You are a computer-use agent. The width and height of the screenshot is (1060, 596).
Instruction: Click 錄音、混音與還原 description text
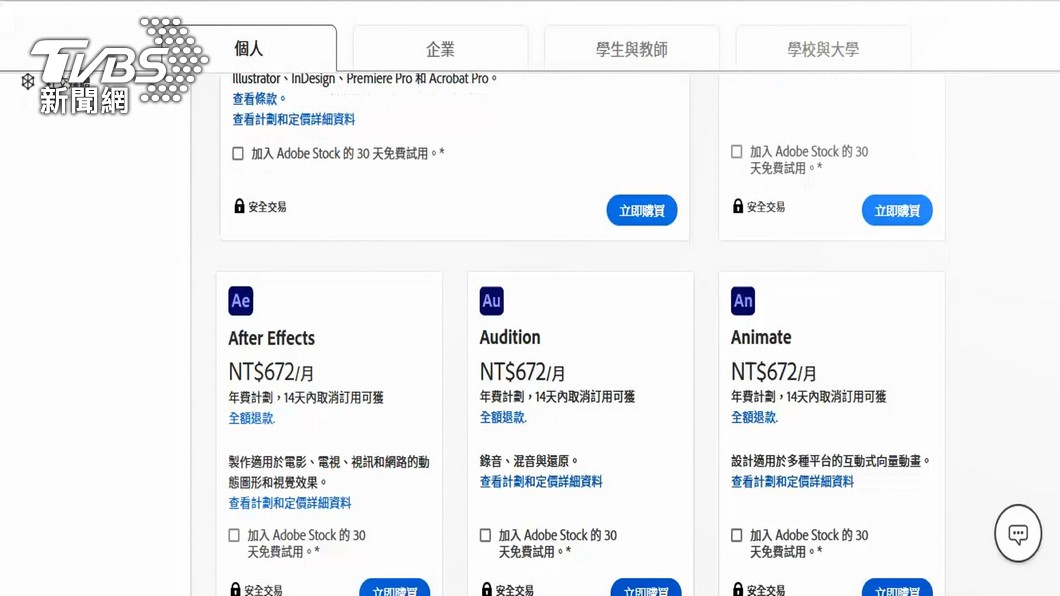[529, 461]
